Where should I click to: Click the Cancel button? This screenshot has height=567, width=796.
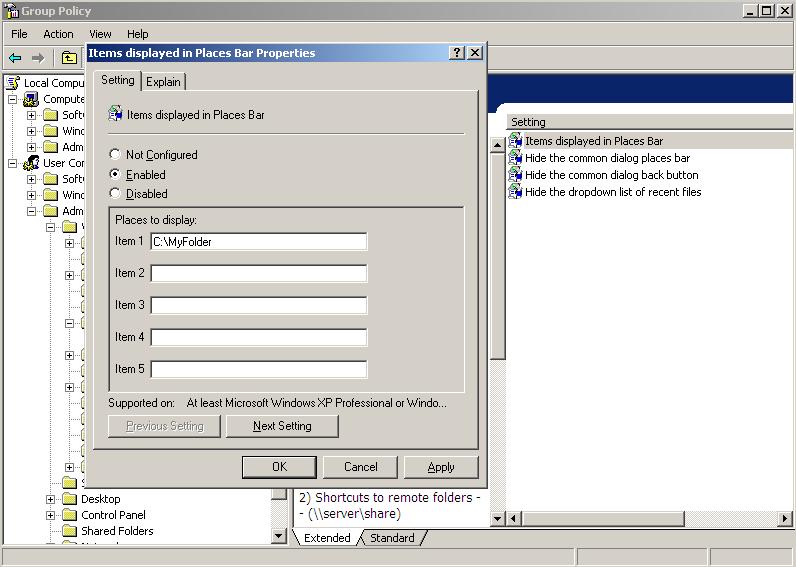point(360,466)
